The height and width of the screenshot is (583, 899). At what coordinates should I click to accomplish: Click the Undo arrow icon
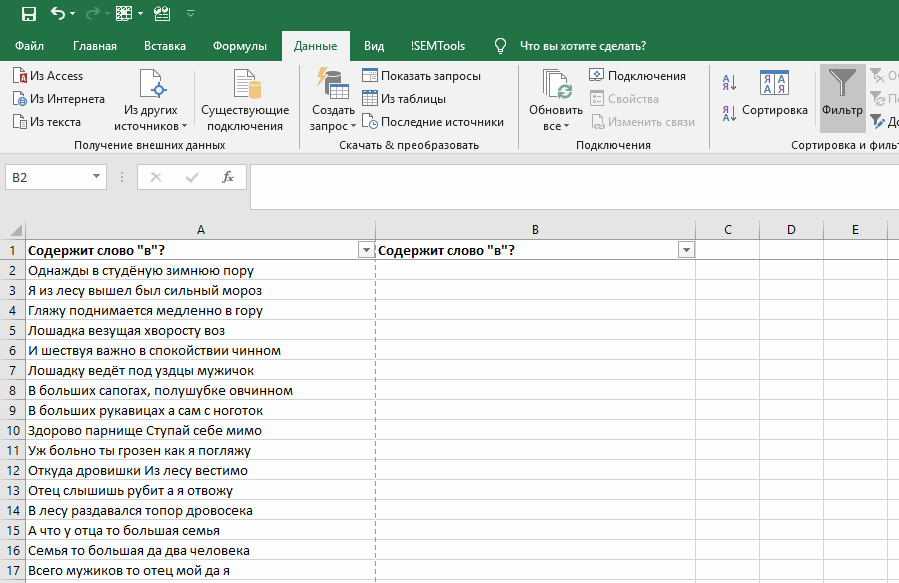click(58, 14)
